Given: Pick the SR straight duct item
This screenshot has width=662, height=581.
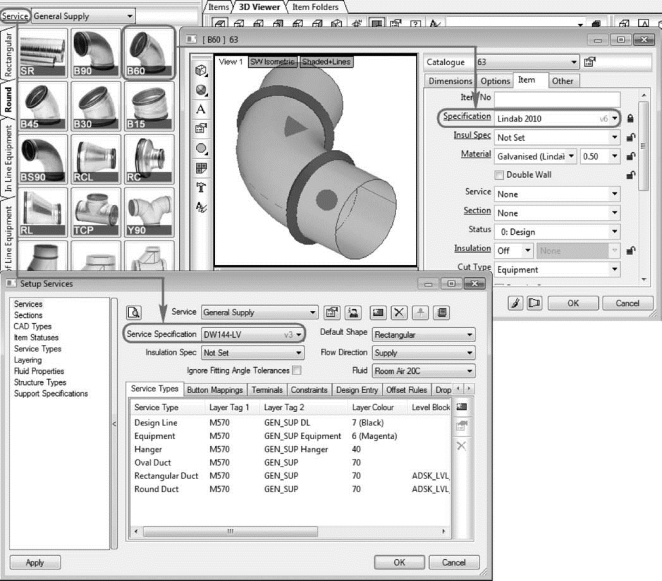Looking at the screenshot, I should click(43, 53).
